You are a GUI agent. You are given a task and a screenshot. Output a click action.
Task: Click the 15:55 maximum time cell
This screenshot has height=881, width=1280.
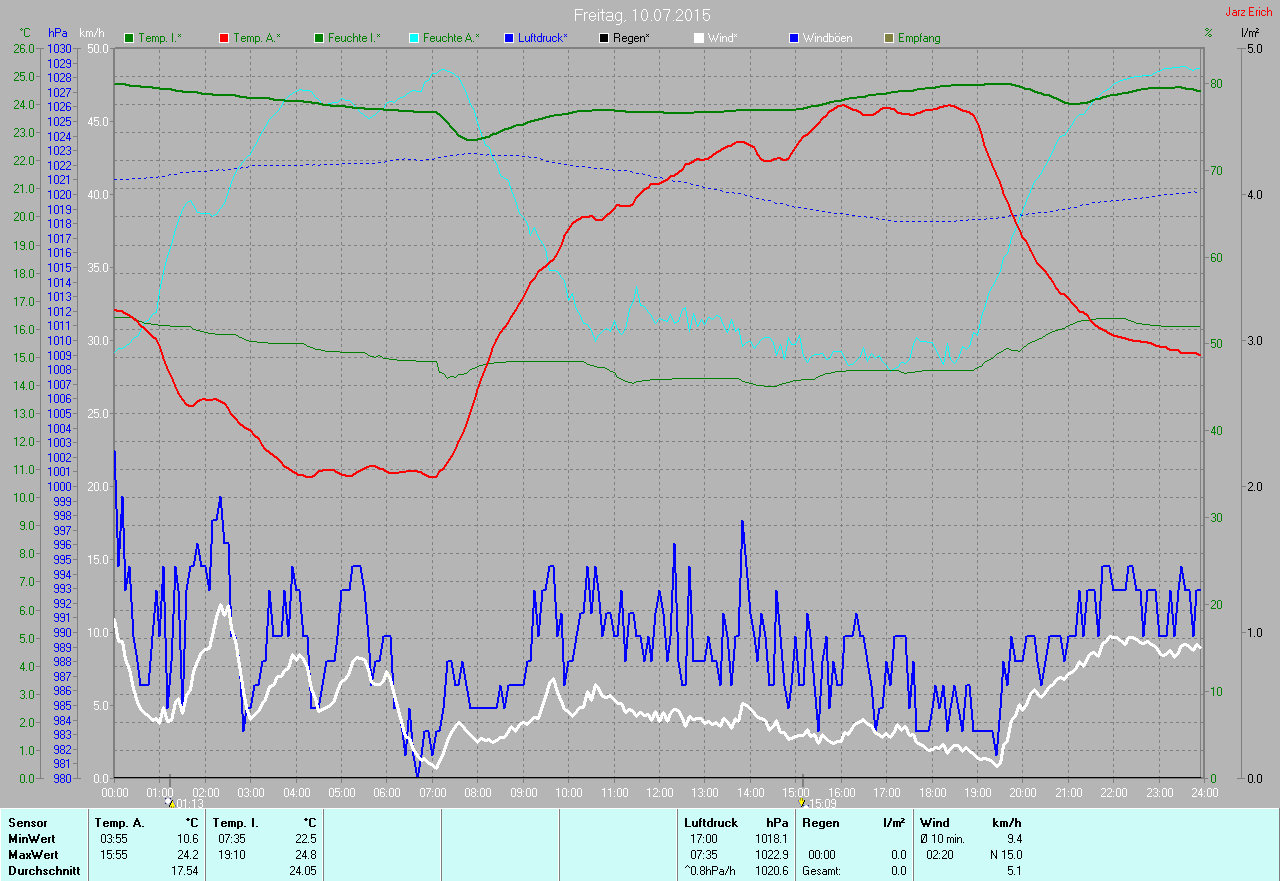tap(113, 855)
